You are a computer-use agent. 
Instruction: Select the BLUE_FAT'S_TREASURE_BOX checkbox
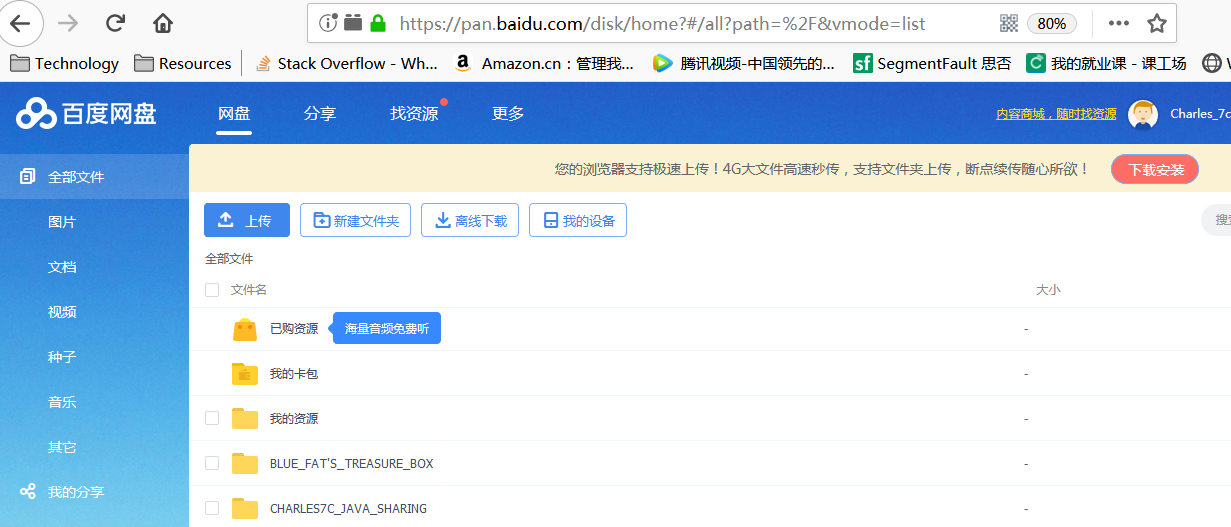click(212, 463)
